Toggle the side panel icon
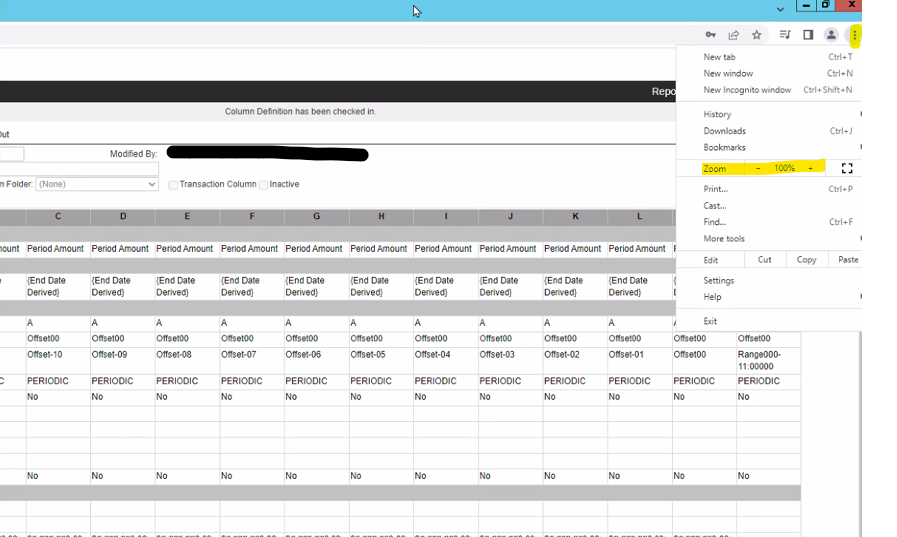This screenshot has height=537, width=897. click(x=808, y=35)
